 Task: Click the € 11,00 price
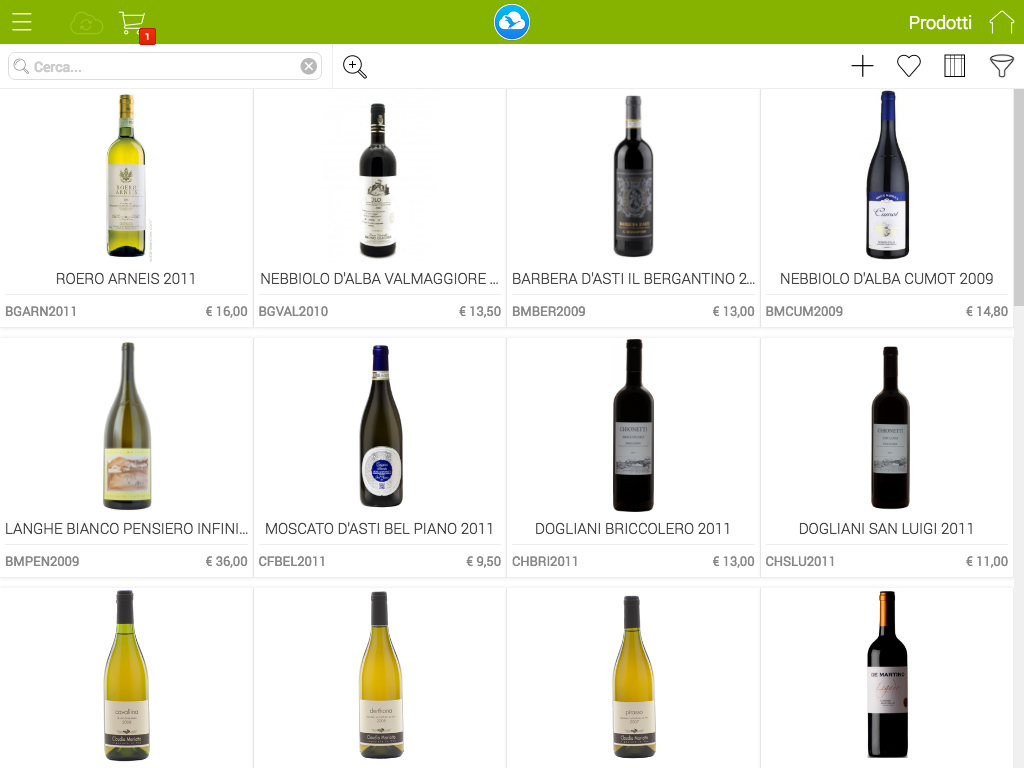pyautogui.click(x=987, y=562)
